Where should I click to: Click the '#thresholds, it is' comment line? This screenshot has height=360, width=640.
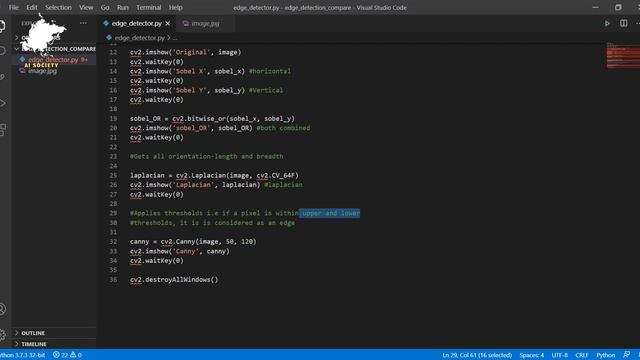click(212, 223)
